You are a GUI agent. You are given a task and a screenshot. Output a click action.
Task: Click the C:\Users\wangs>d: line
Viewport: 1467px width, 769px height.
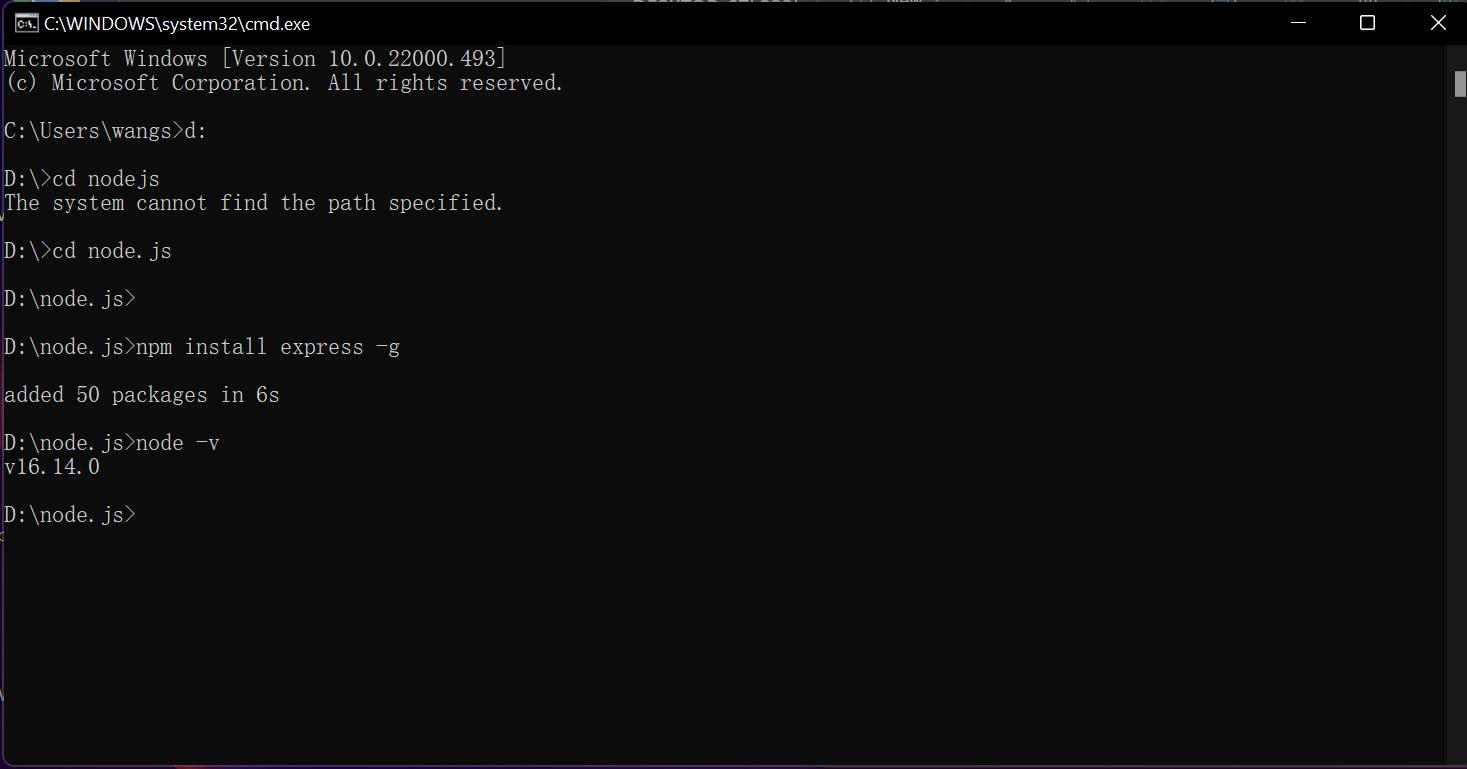click(103, 130)
